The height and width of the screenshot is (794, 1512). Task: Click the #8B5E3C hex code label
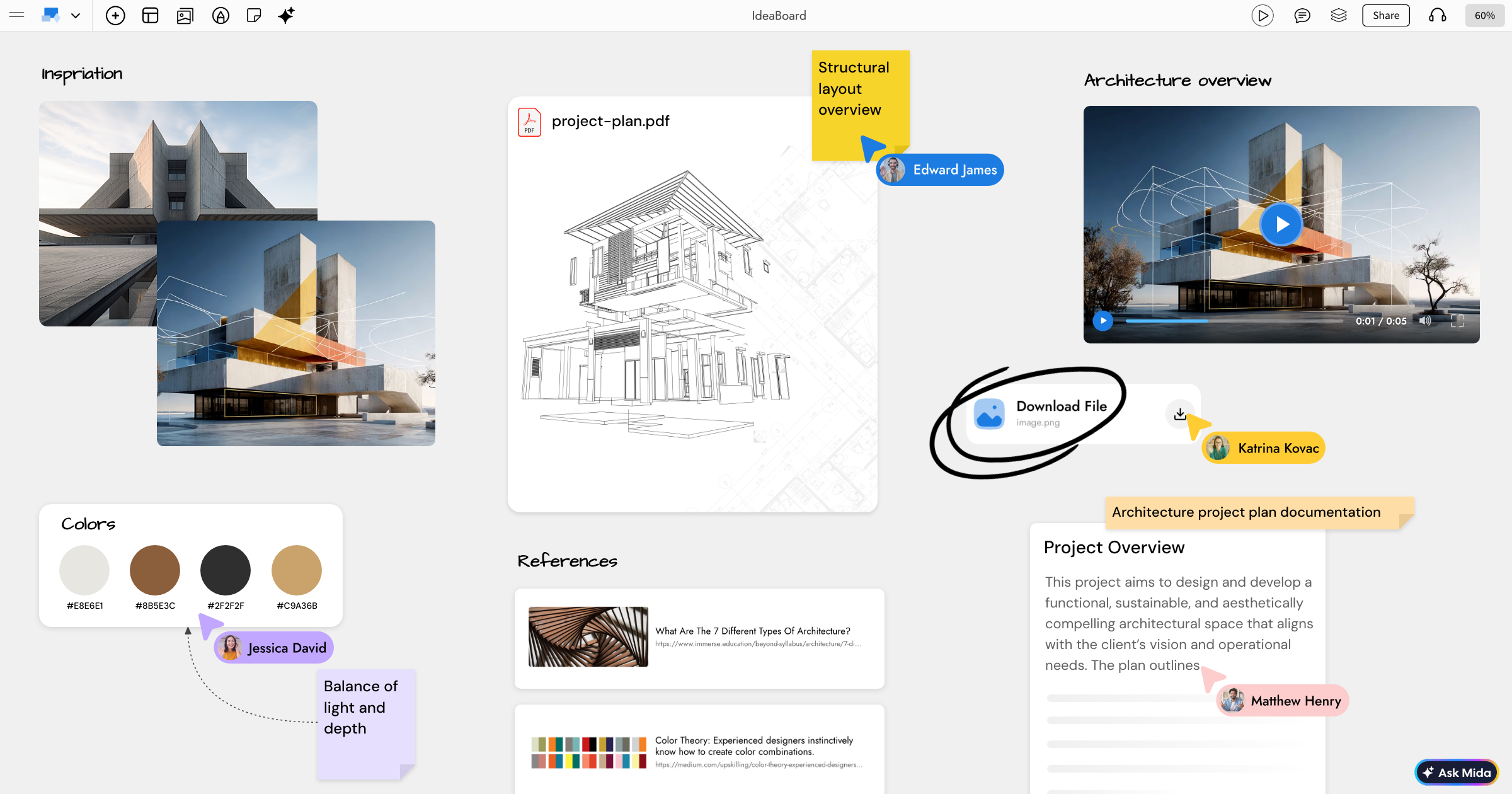click(x=155, y=606)
